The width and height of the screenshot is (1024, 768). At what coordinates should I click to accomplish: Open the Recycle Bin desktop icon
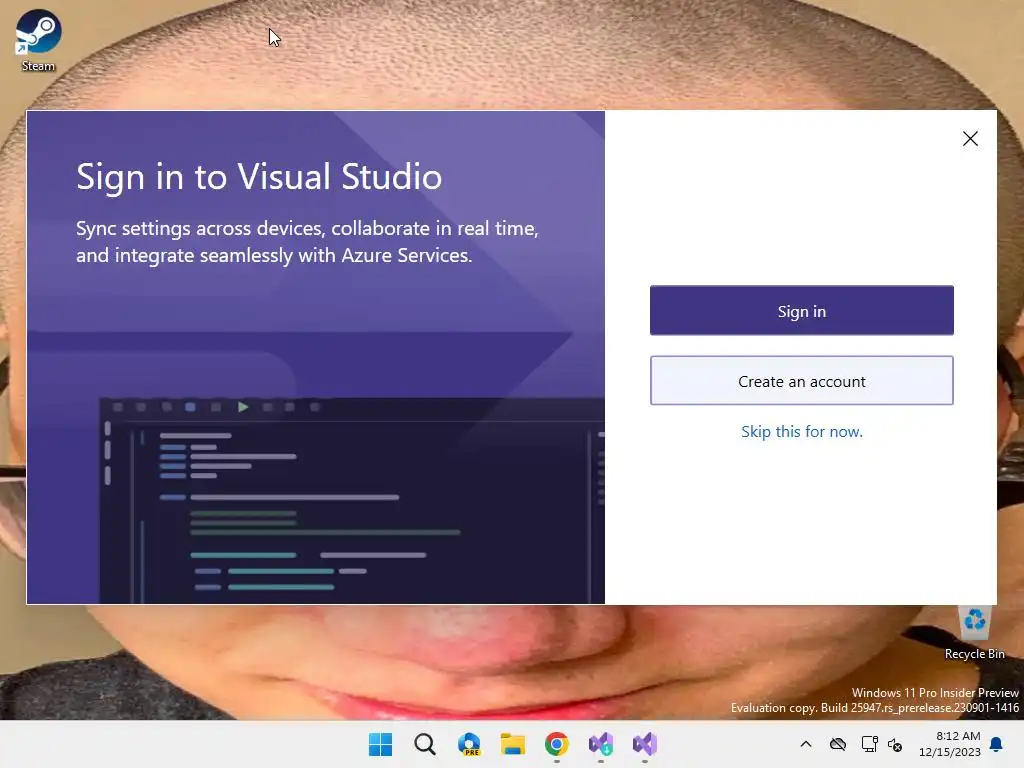(974, 633)
